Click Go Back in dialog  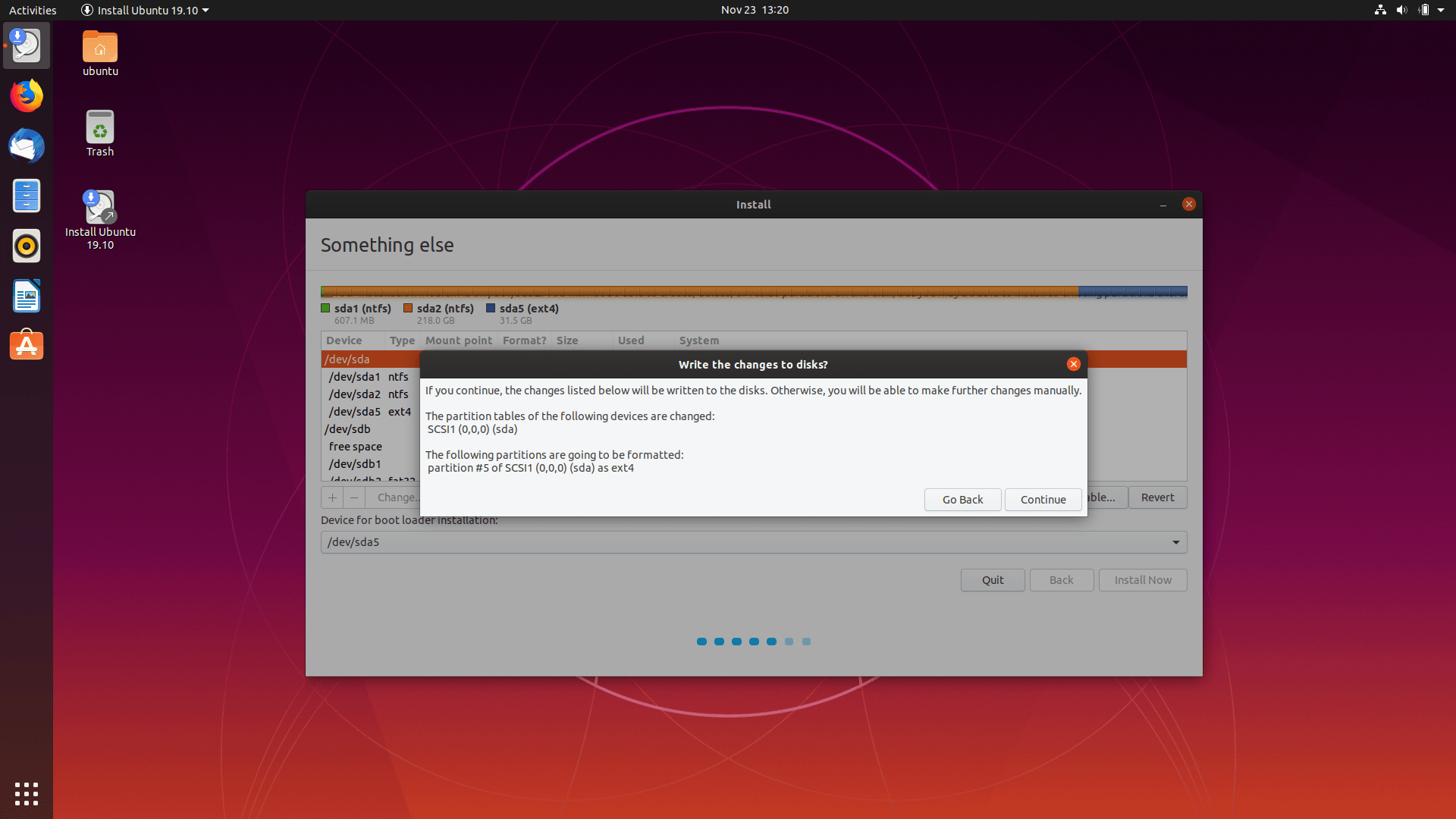tap(962, 500)
